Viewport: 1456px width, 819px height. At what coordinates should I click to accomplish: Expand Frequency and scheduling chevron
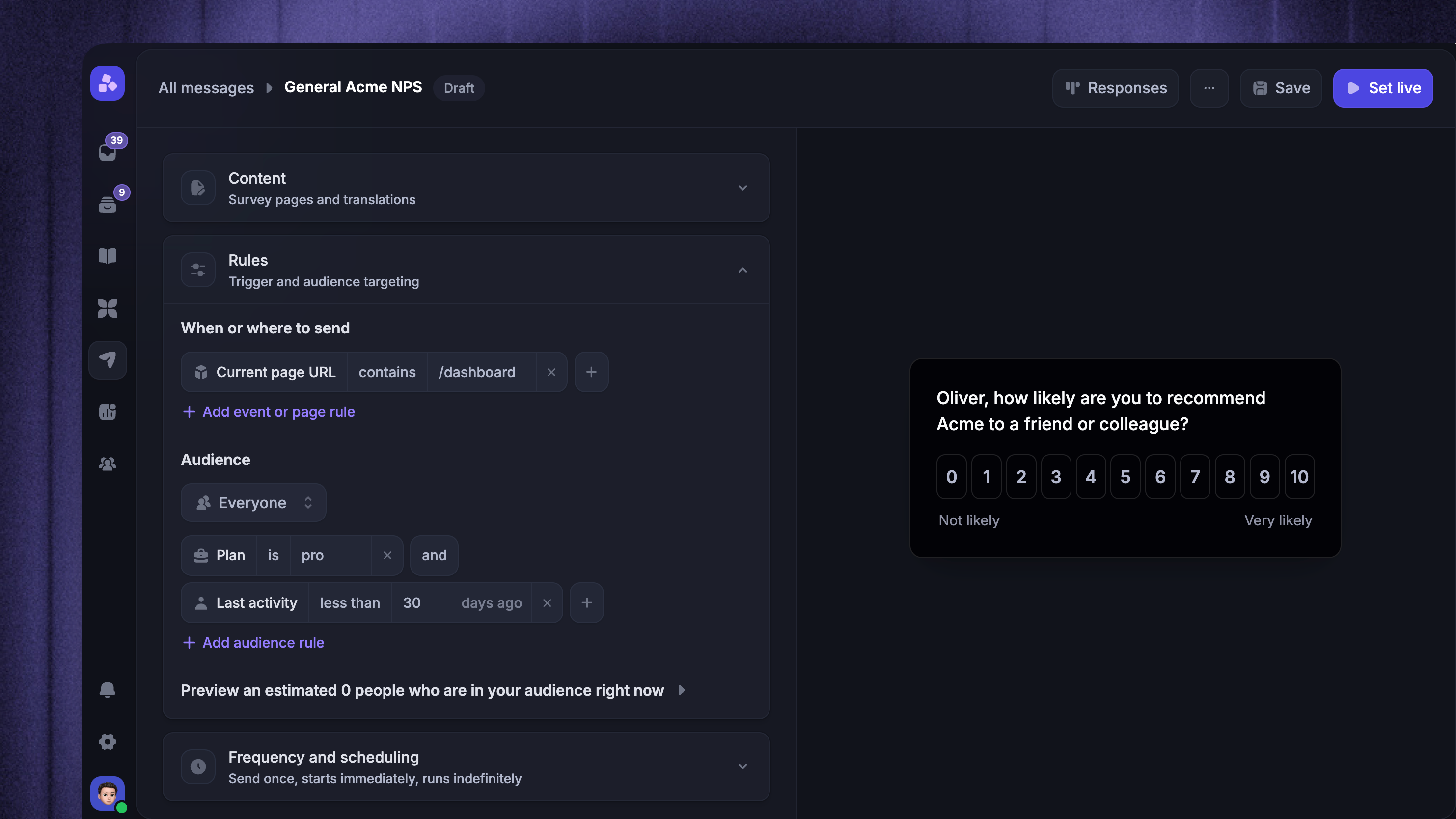742,767
